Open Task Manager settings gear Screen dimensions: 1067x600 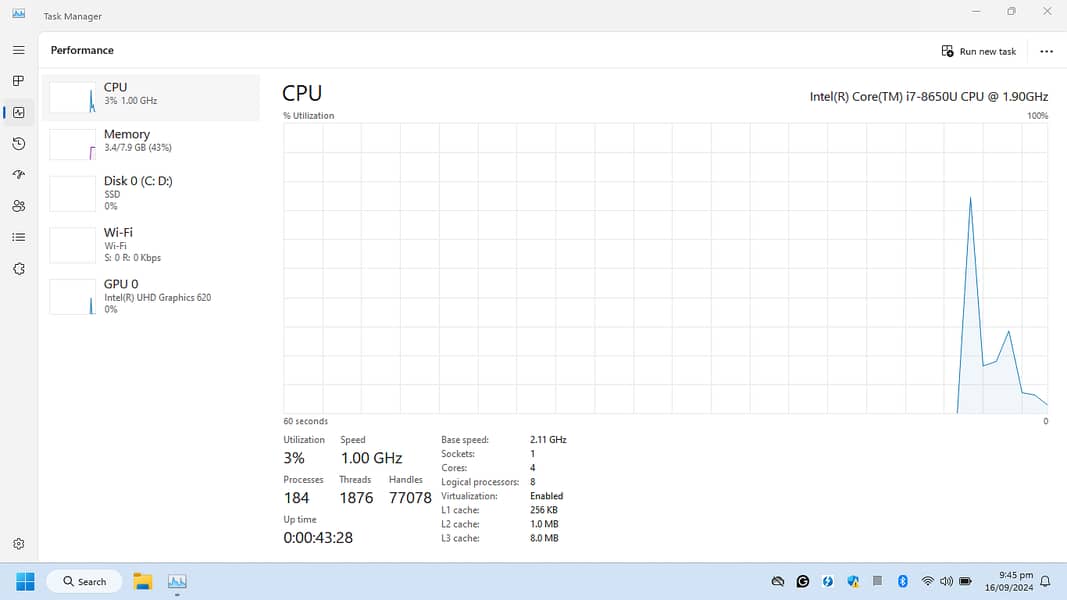click(x=18, y=544)
